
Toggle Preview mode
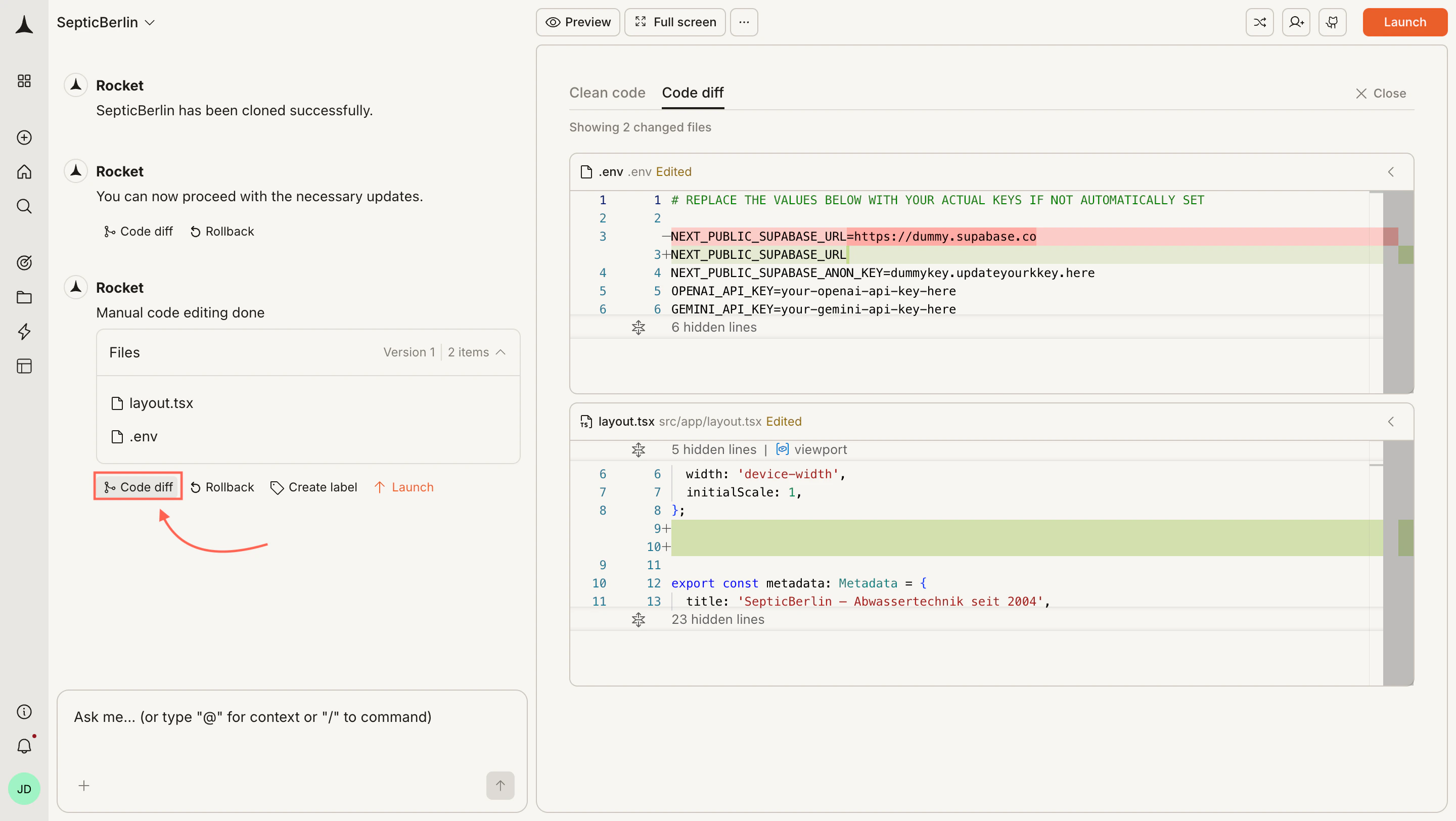coord(578,22)
